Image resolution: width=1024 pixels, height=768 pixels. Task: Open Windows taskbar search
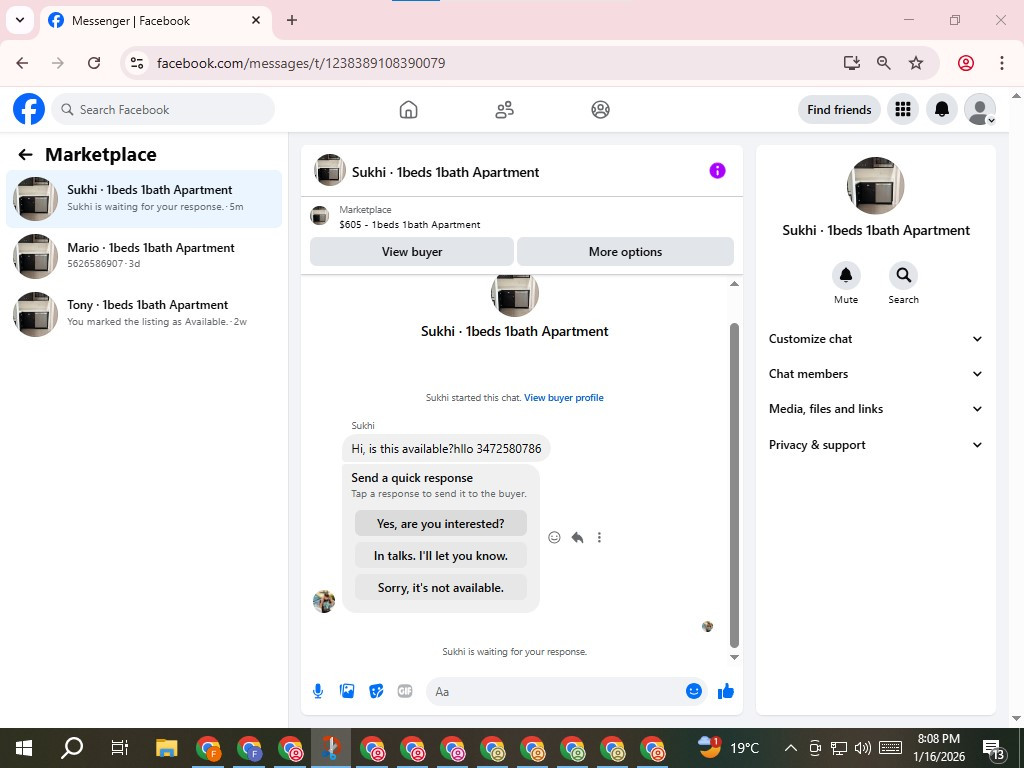[x=72, y=748]
